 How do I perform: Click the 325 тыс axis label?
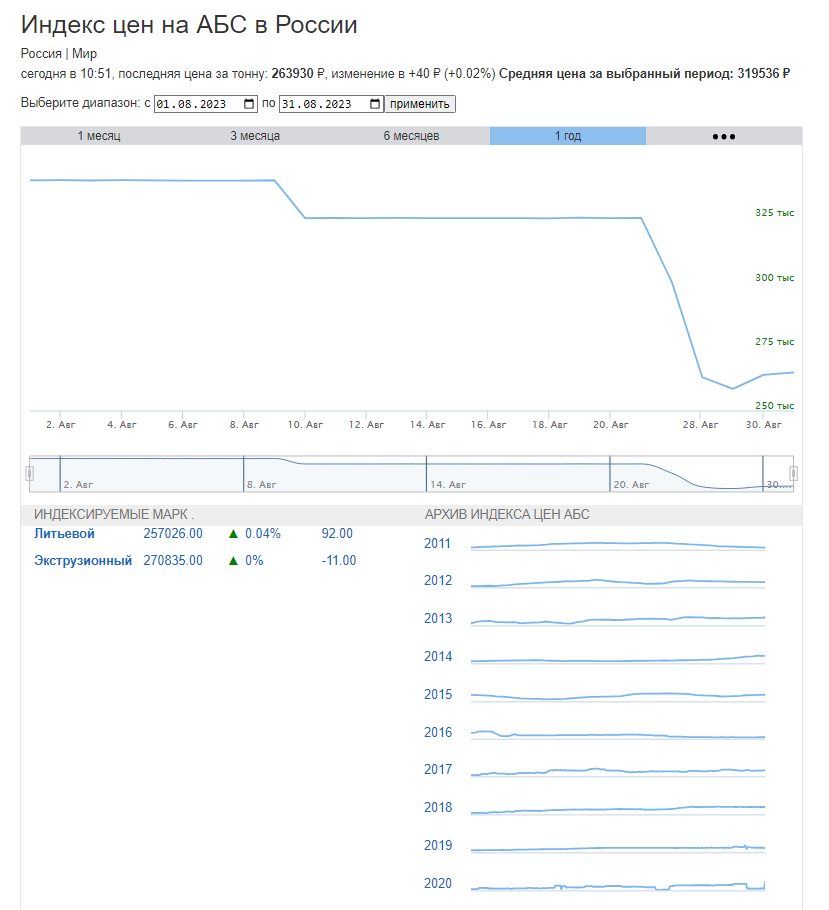point(774,213)
